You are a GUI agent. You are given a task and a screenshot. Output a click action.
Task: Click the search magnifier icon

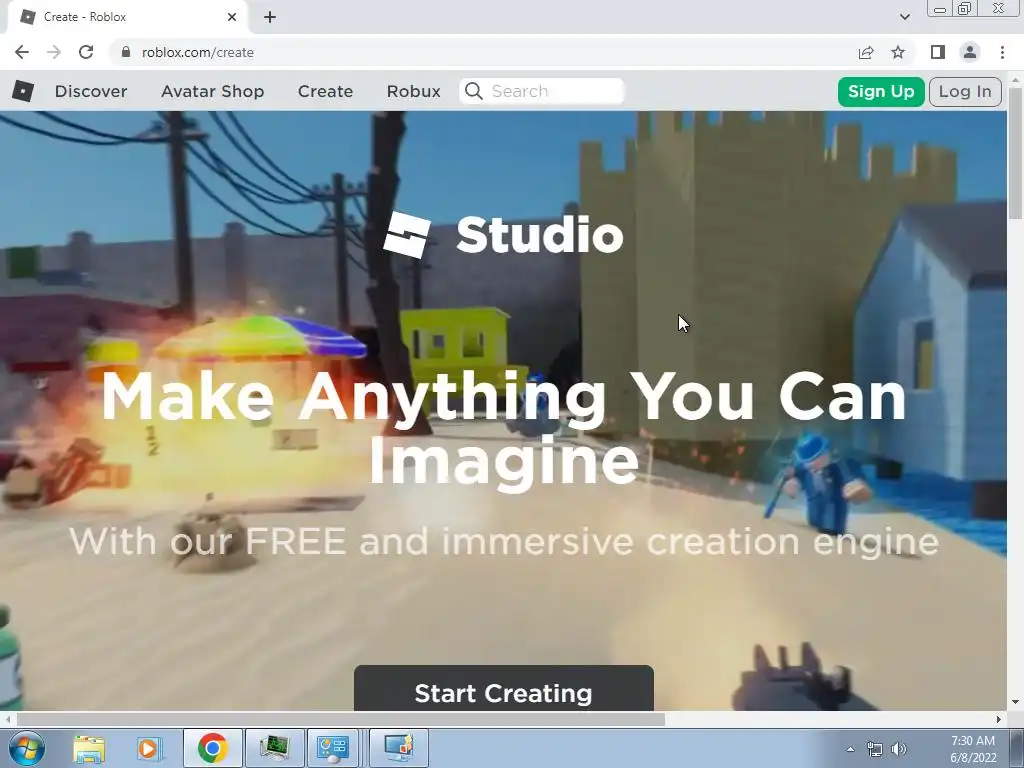(x=474, y=91)
